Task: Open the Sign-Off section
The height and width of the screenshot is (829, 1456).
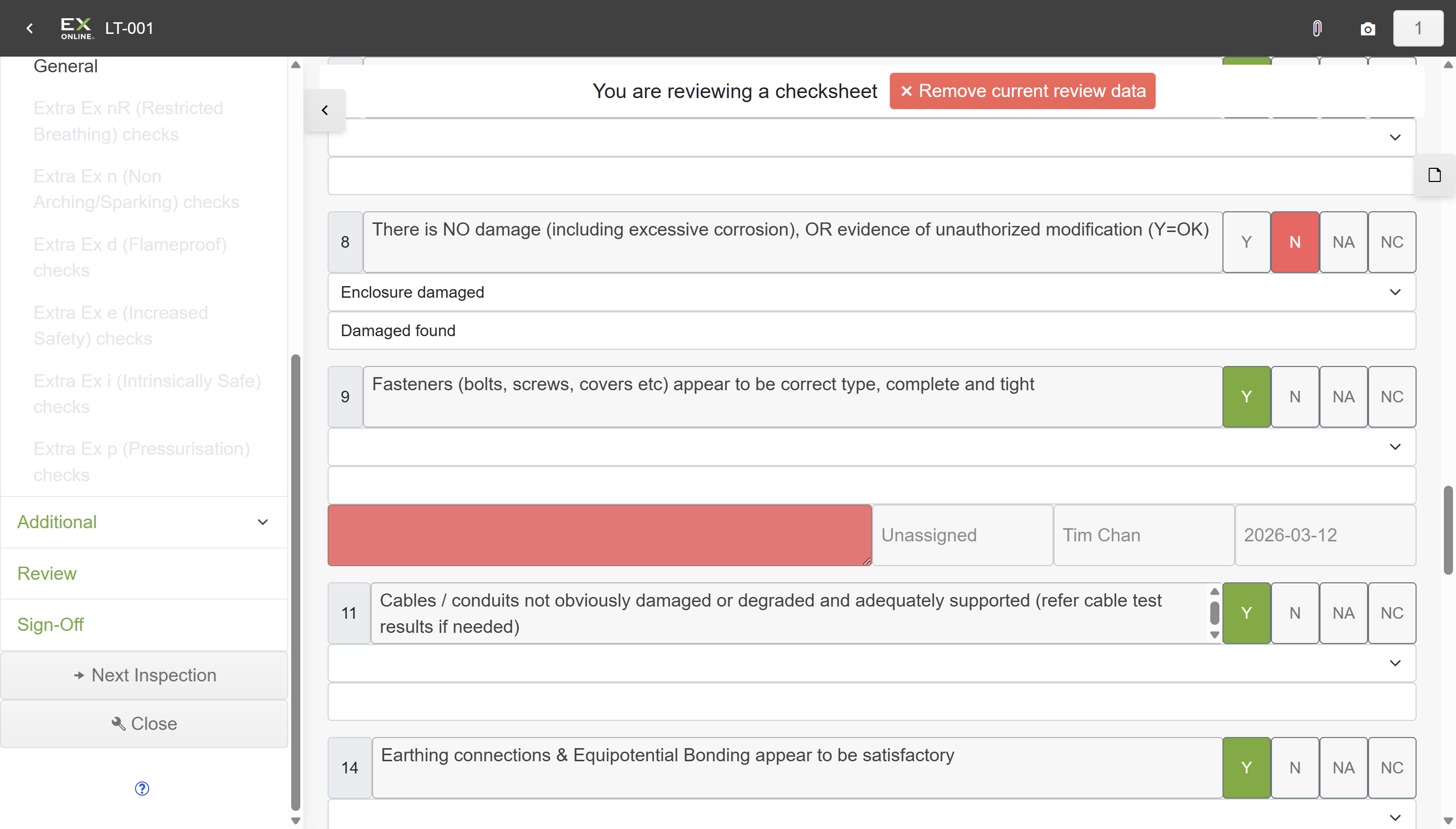Action: pyautogui.click(x=144, y=624)
